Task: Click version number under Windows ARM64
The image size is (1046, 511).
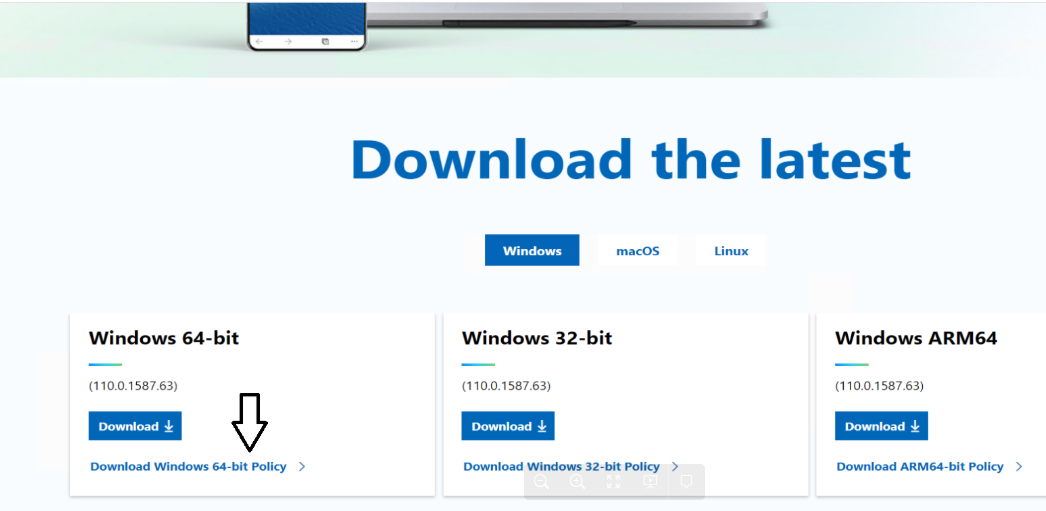Action: pos(879,386)
